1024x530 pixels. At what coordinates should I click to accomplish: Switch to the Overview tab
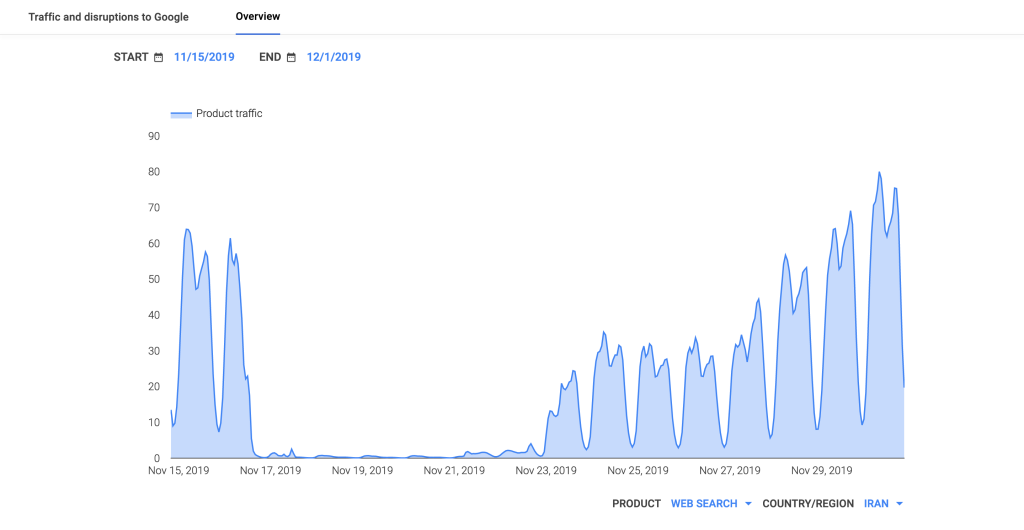258,17
